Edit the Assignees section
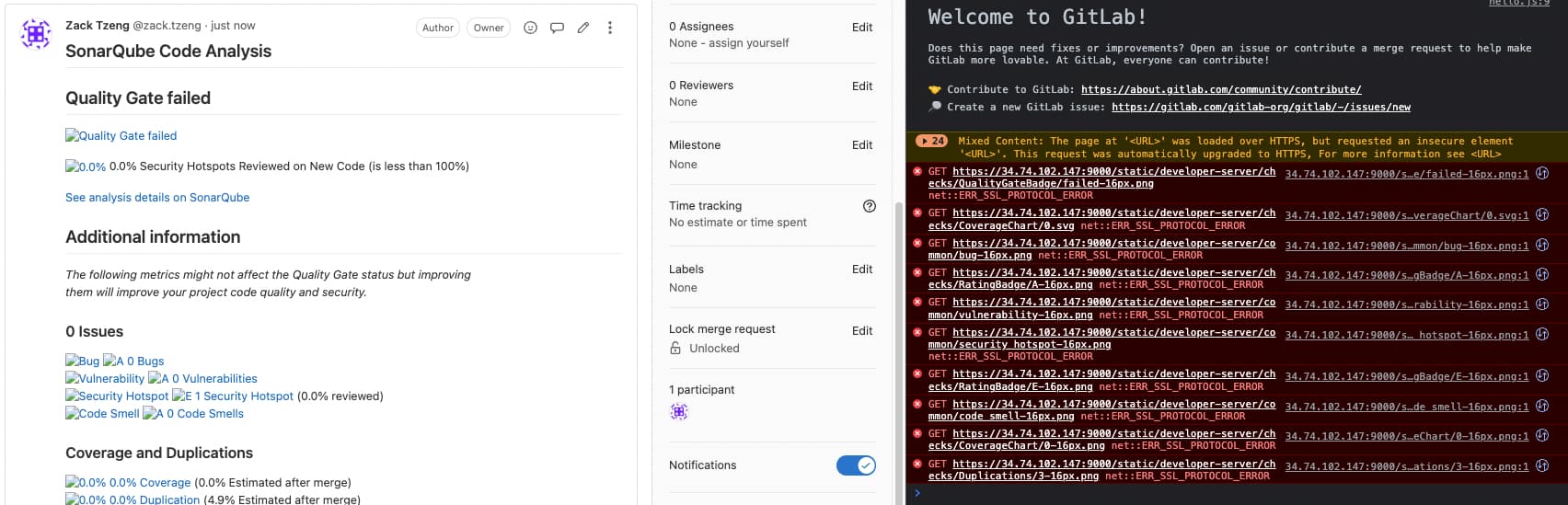The height and width of the screenshot is (505, 1568). (x=862, y=27)
